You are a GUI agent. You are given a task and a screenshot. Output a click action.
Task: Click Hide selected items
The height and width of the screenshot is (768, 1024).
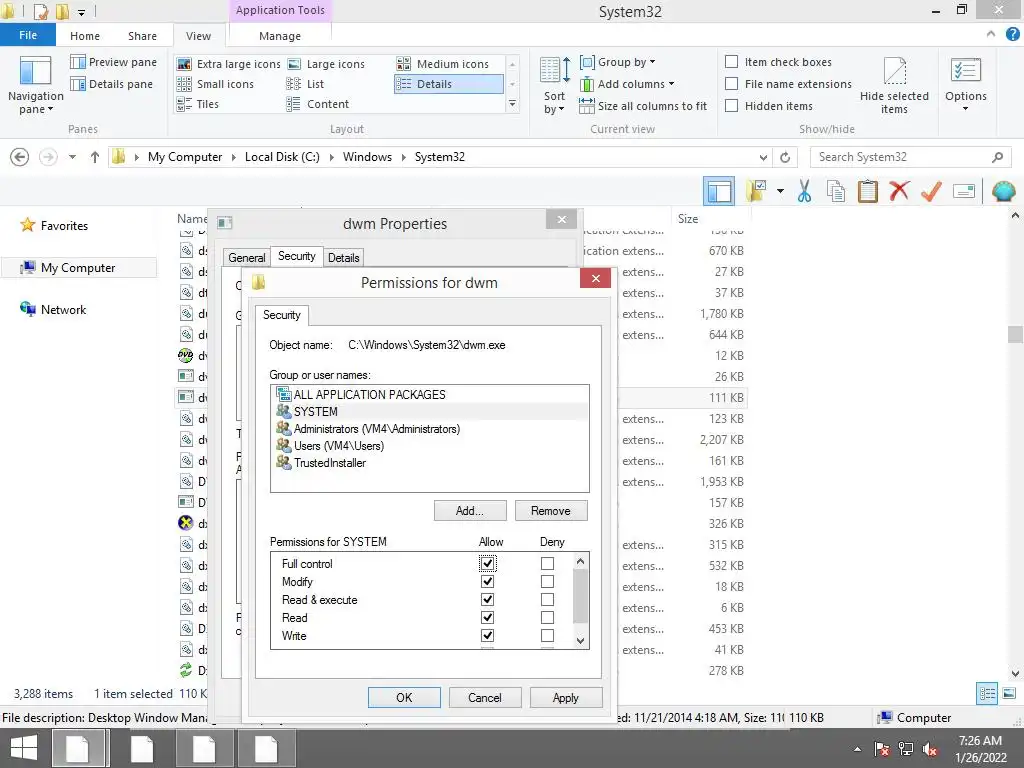pyautogui.click(x=894, y=86)
